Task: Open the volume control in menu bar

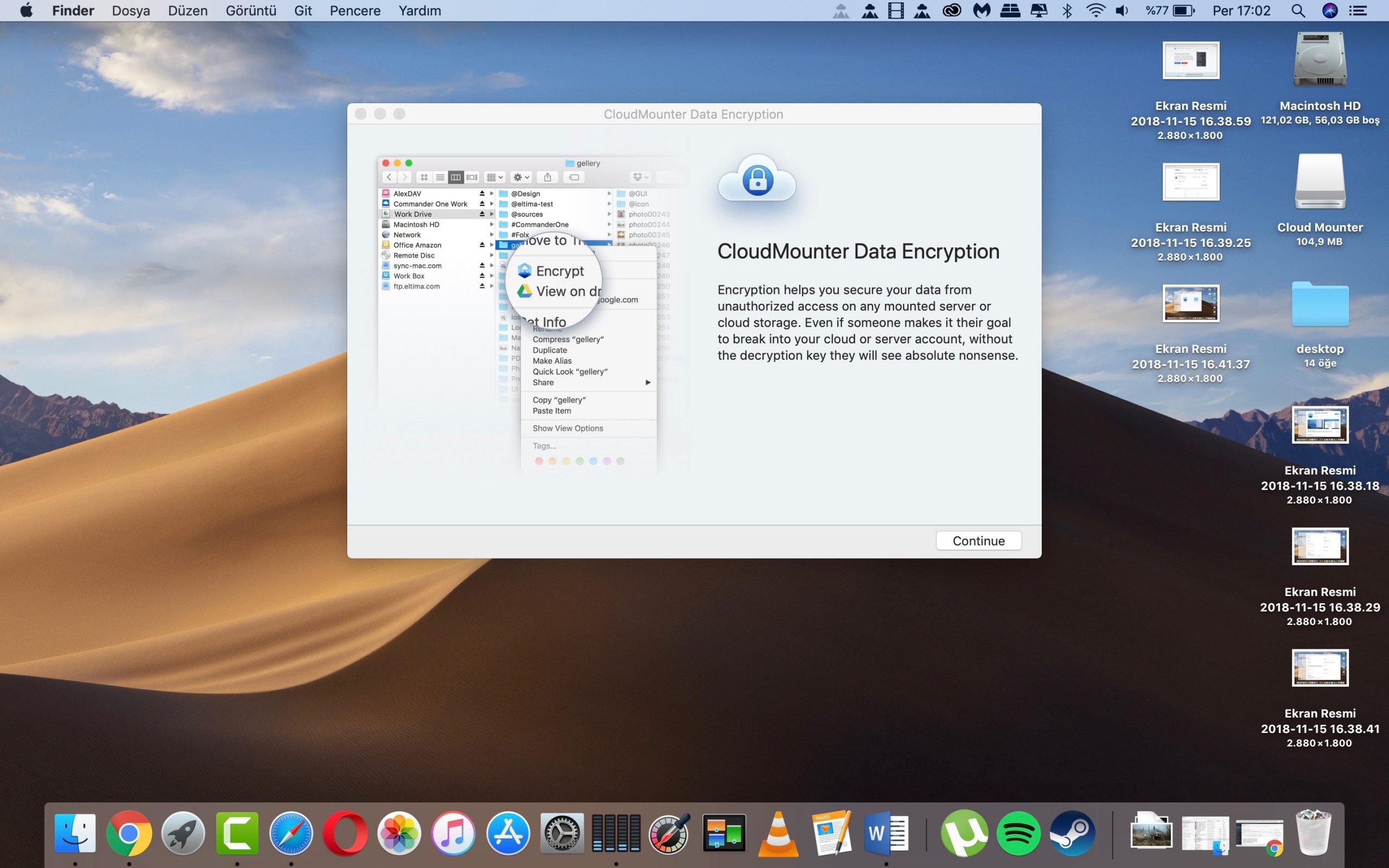Action: pos(1122,11)
